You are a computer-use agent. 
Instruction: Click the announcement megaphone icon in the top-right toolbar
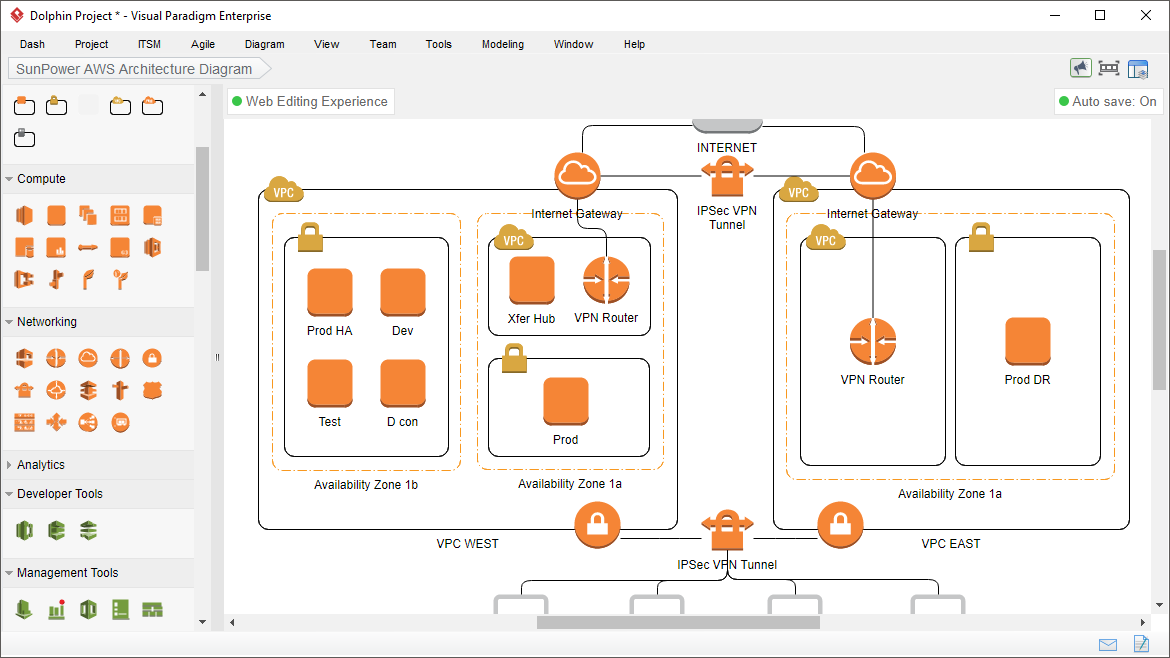point(1081,67)
